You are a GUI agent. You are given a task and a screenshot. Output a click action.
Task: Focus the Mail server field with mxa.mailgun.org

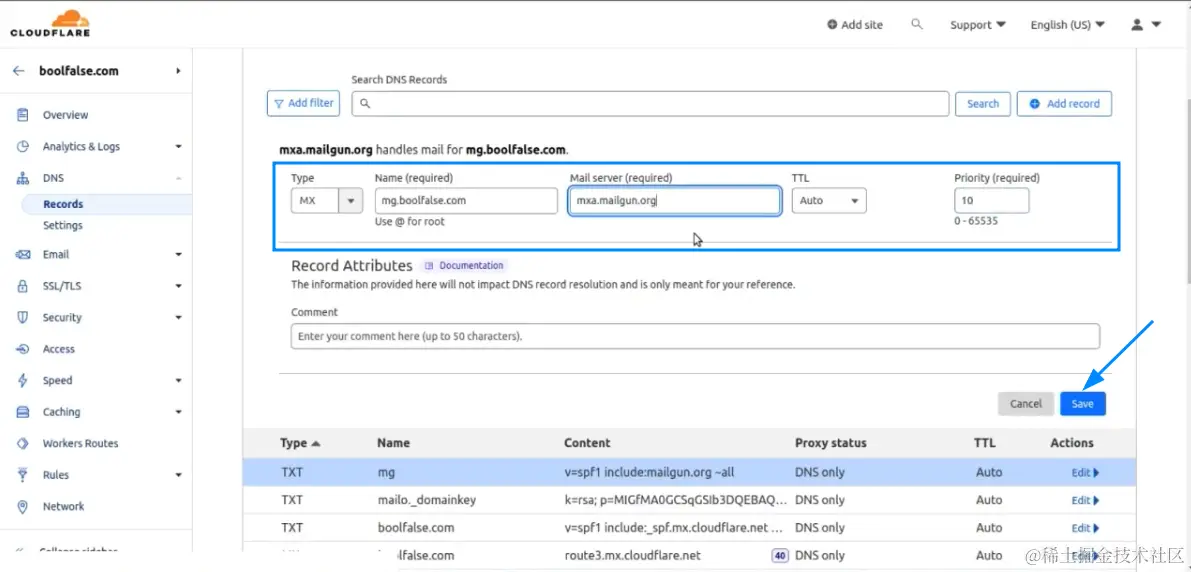pos(674,201)
